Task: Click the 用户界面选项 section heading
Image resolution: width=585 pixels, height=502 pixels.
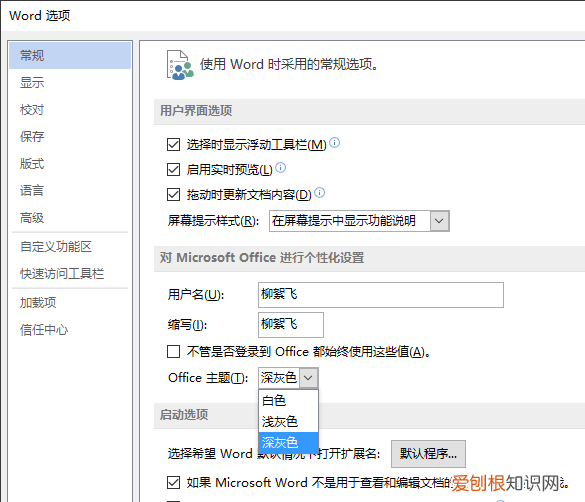Action: pos(196,111)
